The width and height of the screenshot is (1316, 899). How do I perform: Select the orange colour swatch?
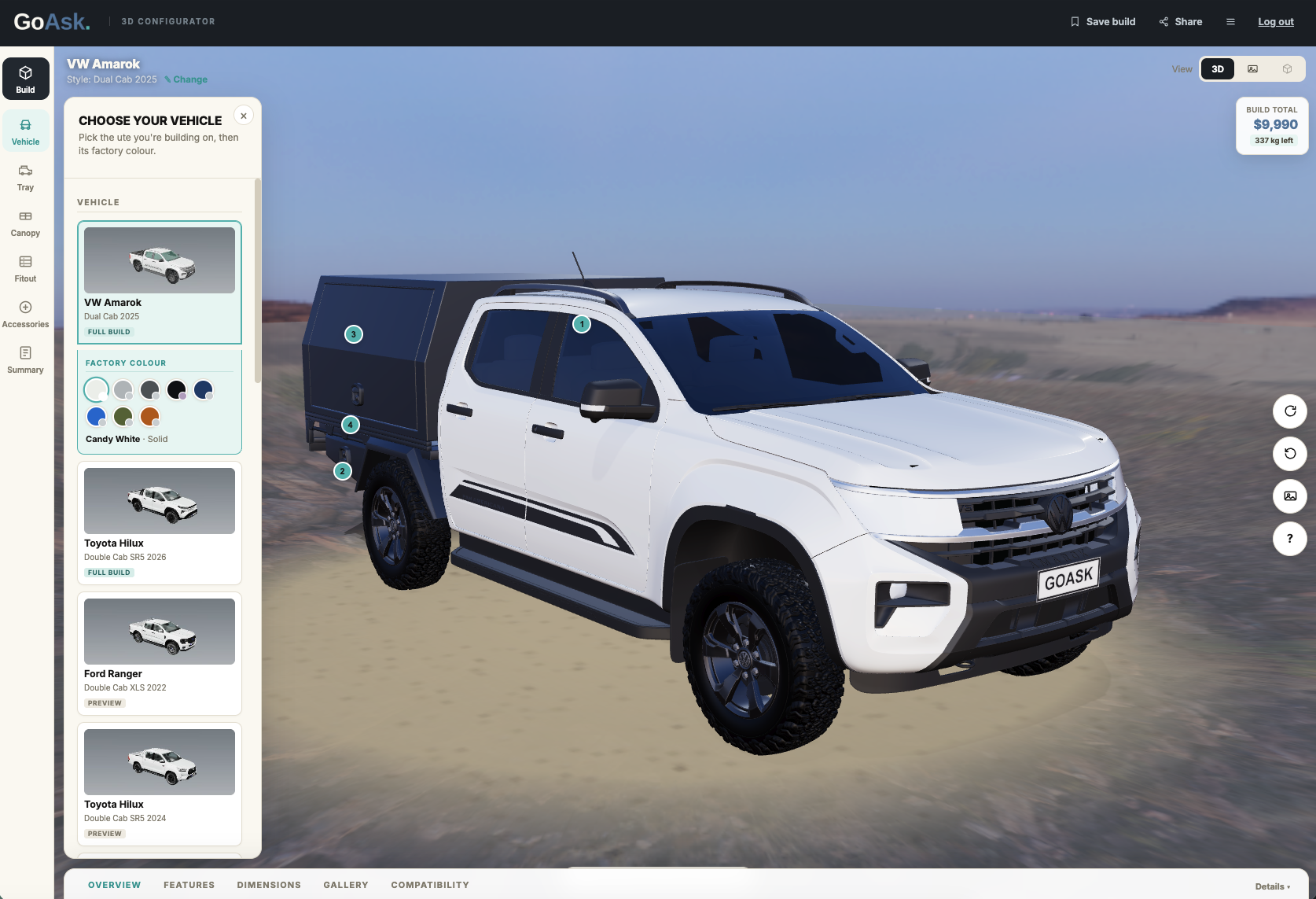150,416
